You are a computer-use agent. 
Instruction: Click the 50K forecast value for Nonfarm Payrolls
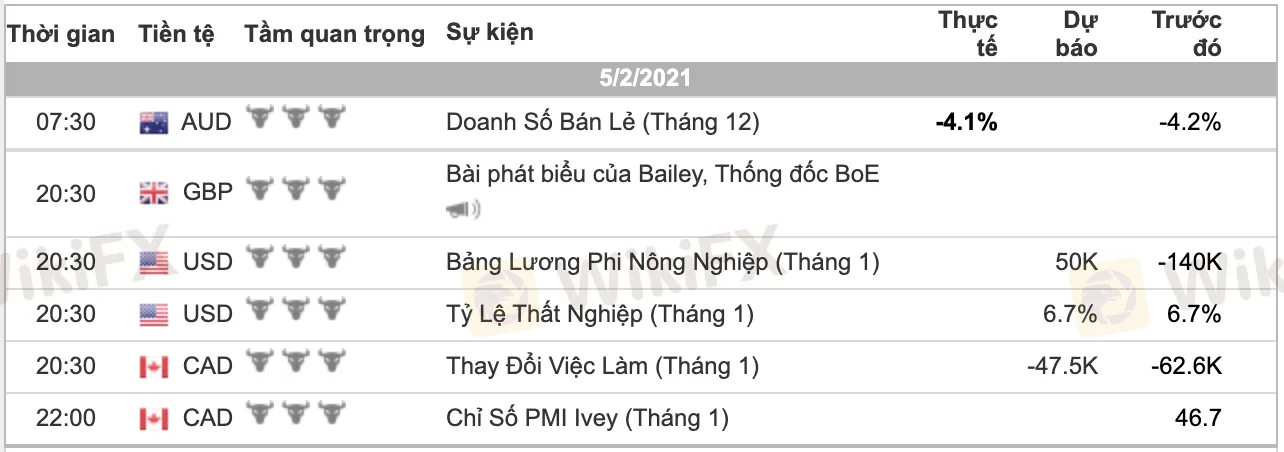1075,263
